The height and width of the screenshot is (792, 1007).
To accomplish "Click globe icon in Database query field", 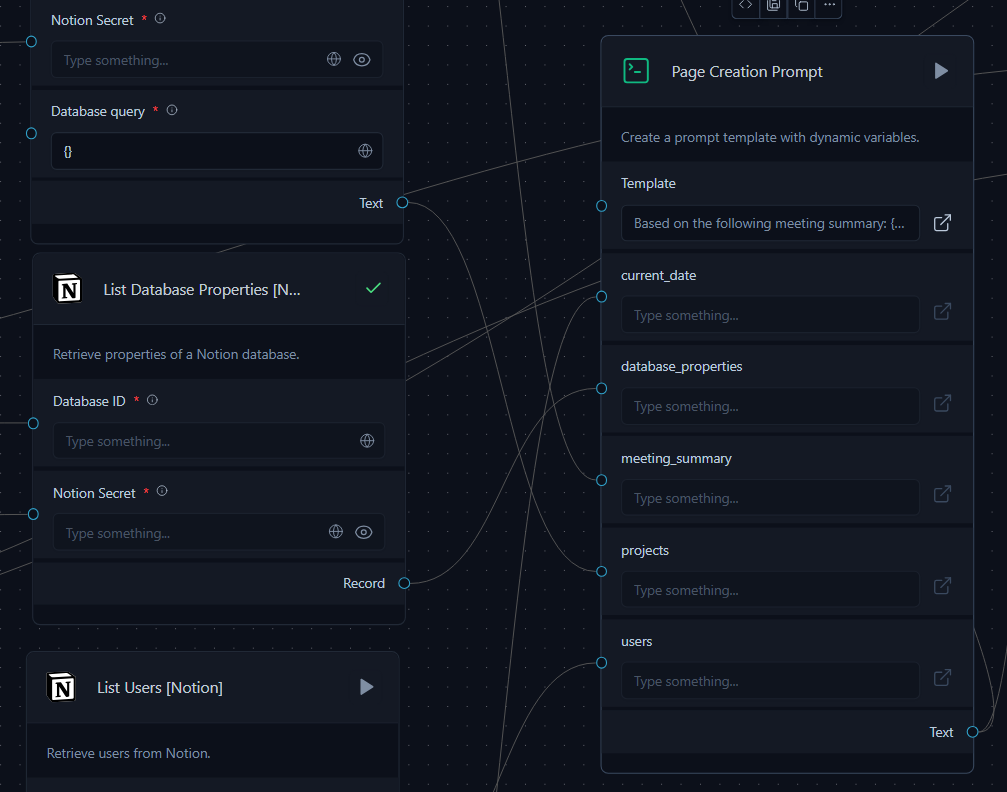I will (x=365, y=150).
